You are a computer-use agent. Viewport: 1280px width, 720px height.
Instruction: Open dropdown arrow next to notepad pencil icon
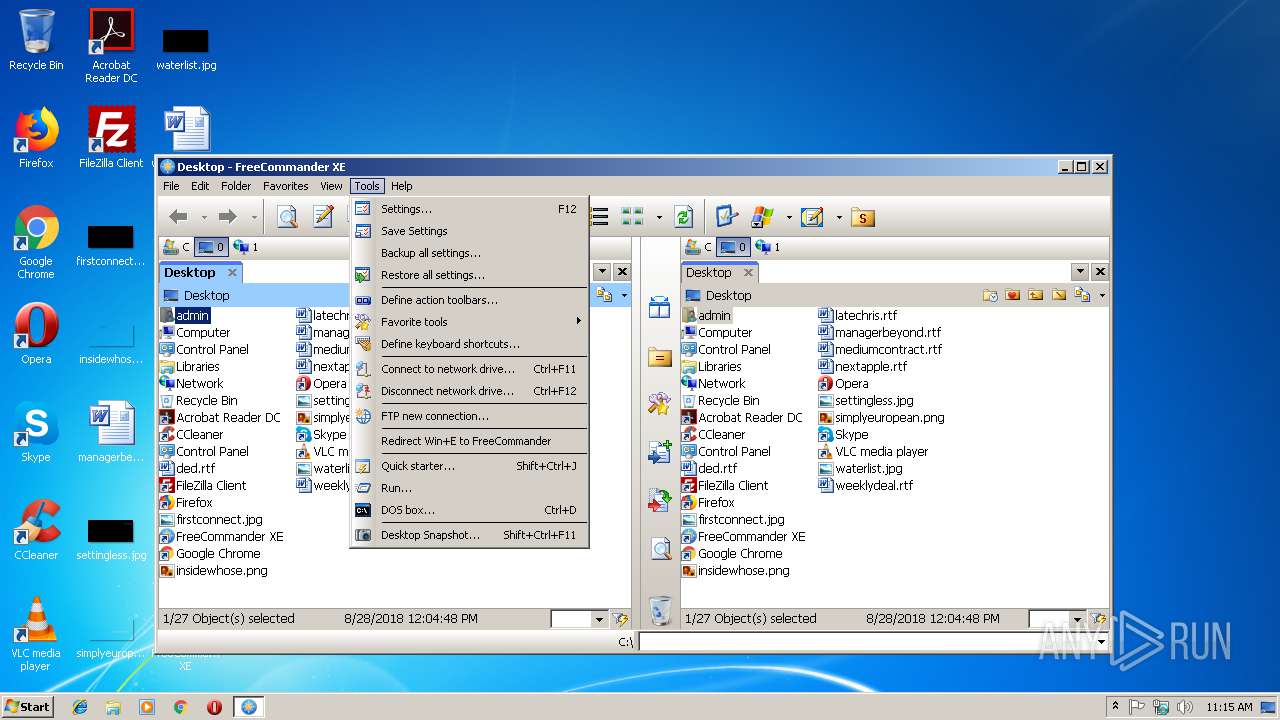[839, 217]
